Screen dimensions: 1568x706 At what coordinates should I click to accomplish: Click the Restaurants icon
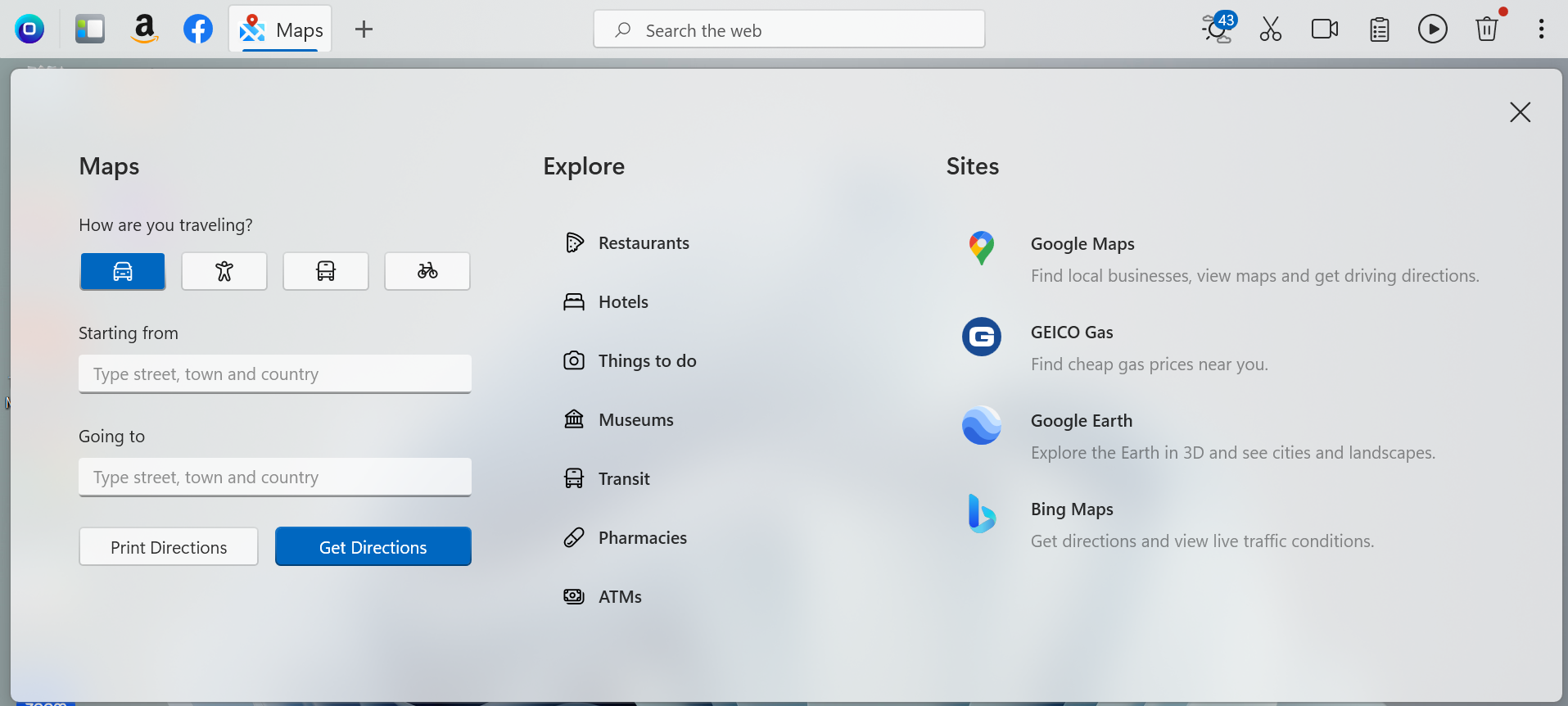coord(575,242)
